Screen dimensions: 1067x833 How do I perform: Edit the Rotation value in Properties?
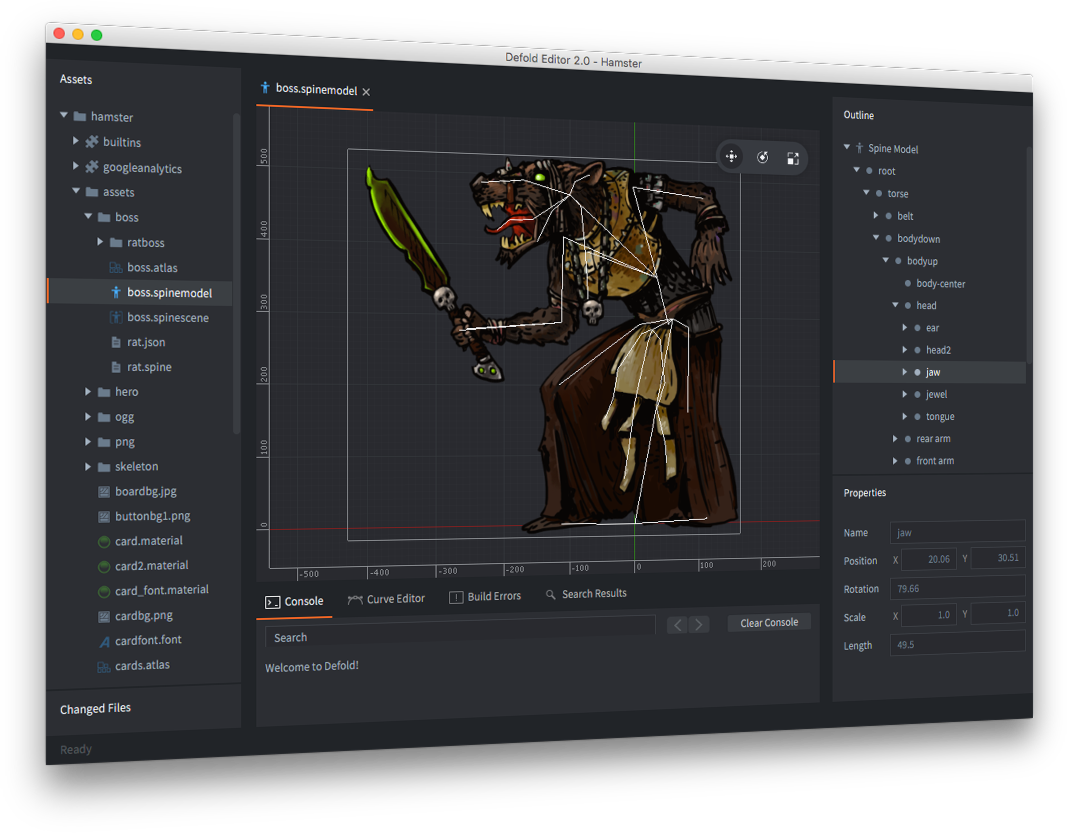[x=957, y=587]
